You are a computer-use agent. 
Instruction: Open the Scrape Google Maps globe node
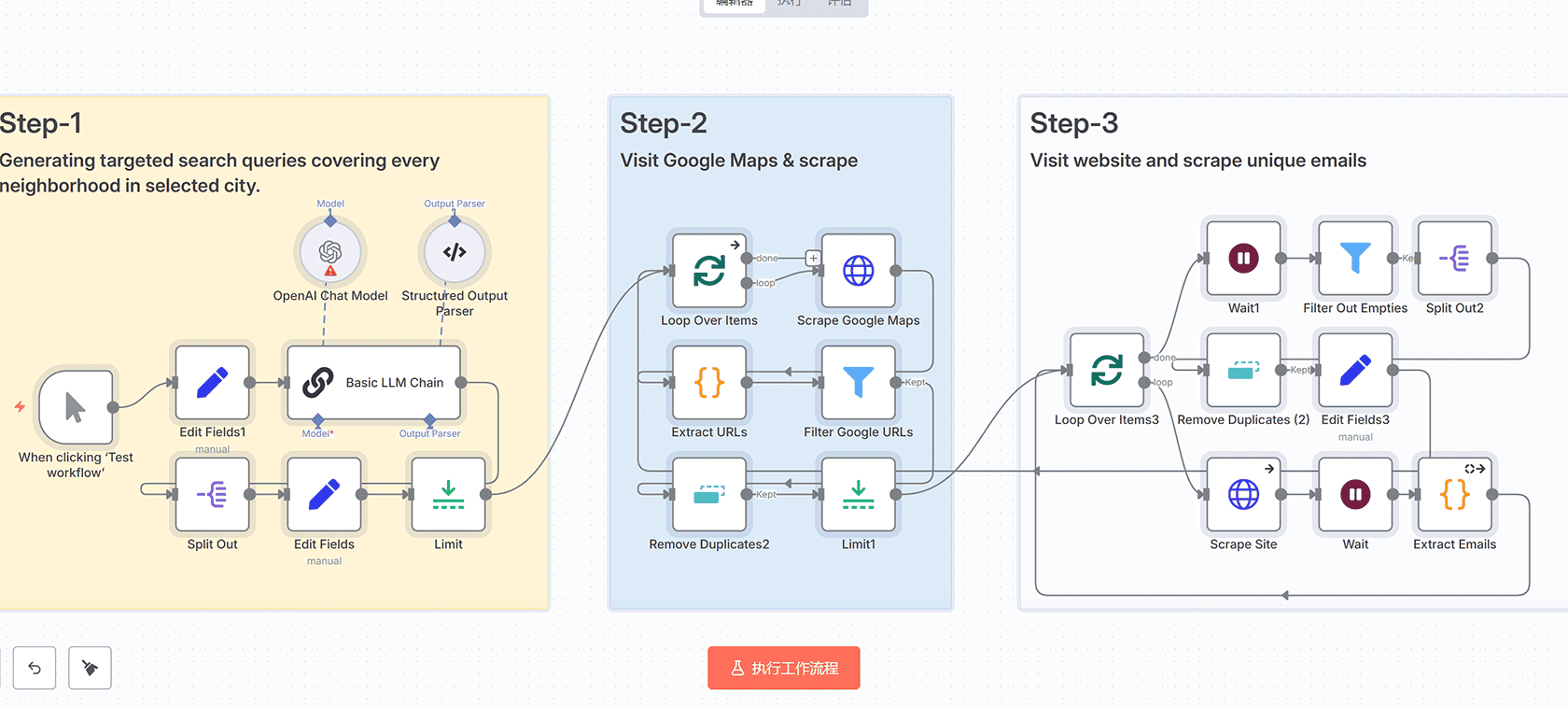858,271
